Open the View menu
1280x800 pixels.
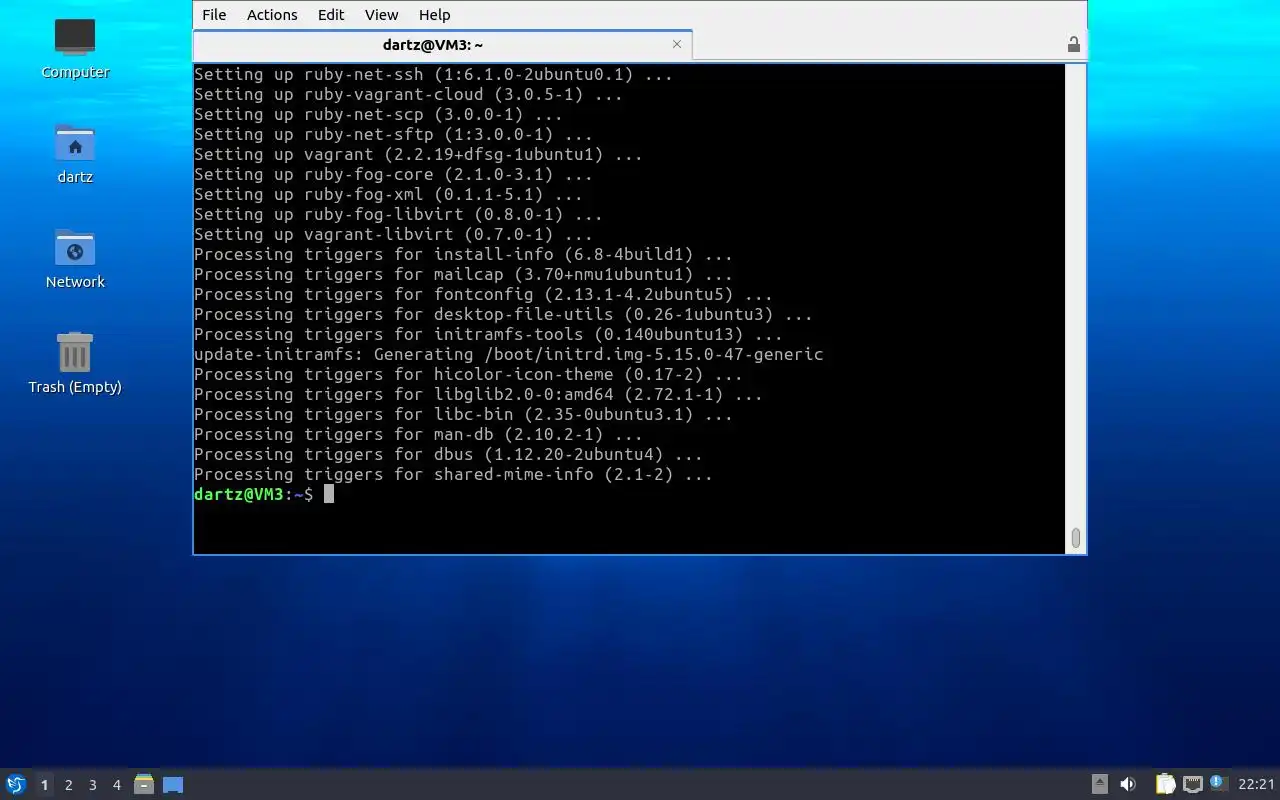click(x=381, y=15)
